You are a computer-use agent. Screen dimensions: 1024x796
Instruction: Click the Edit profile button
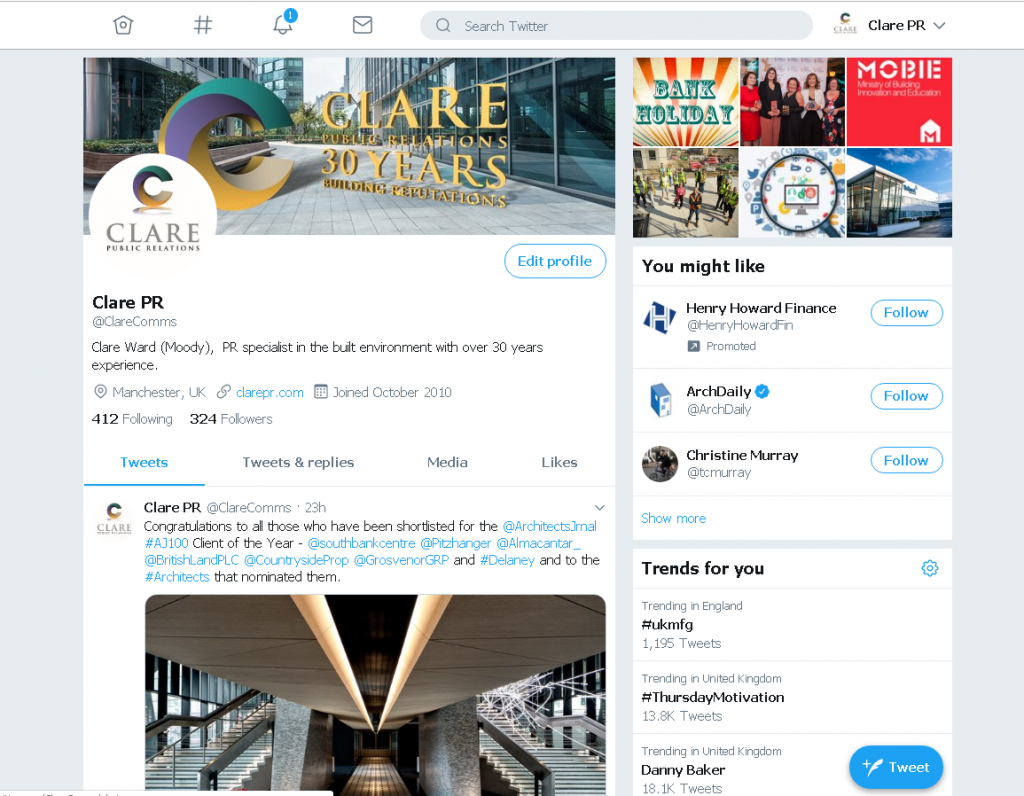pyautogui.click(x=555, y=261)
